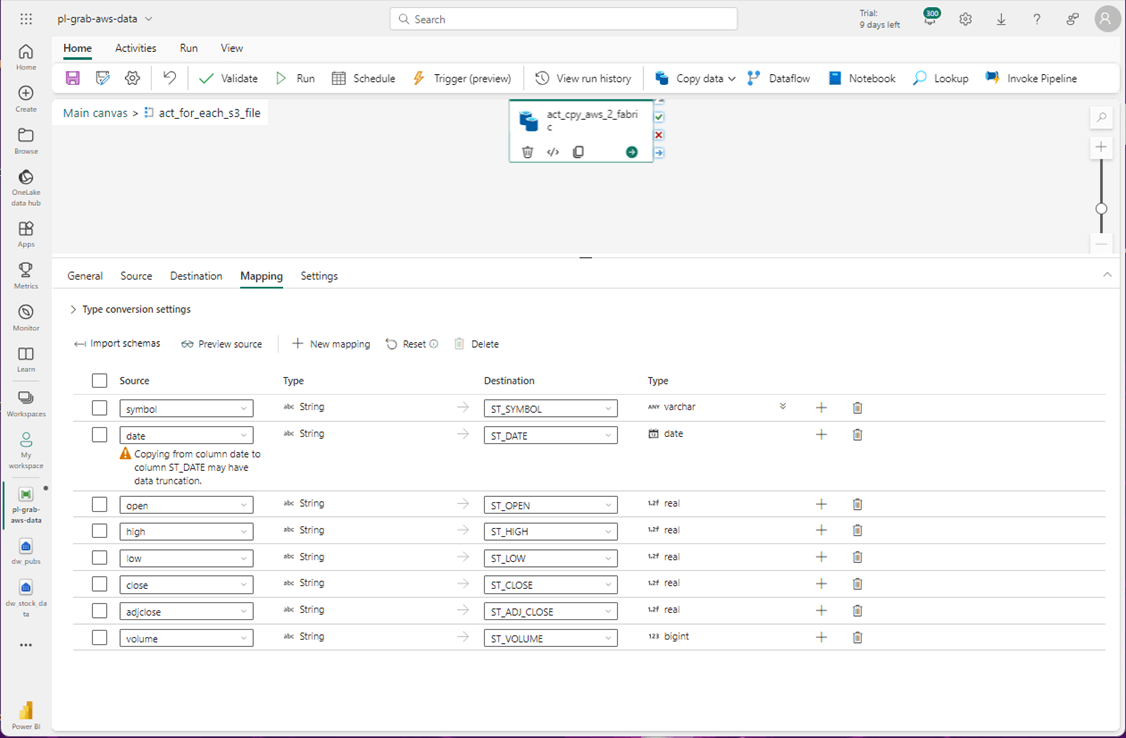The width and height of the screenshot is (1126, 738).
Task: Click the Undo arrow icon
Action: [x=170, y=78]
